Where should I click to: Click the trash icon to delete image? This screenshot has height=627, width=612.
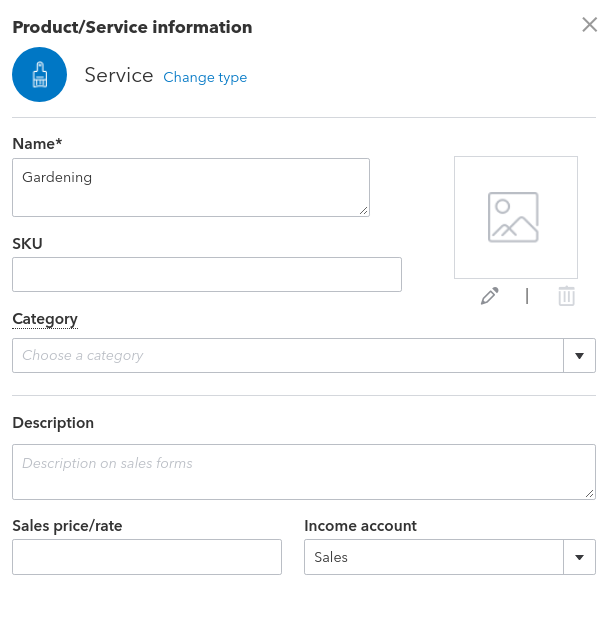click(566, 296)
